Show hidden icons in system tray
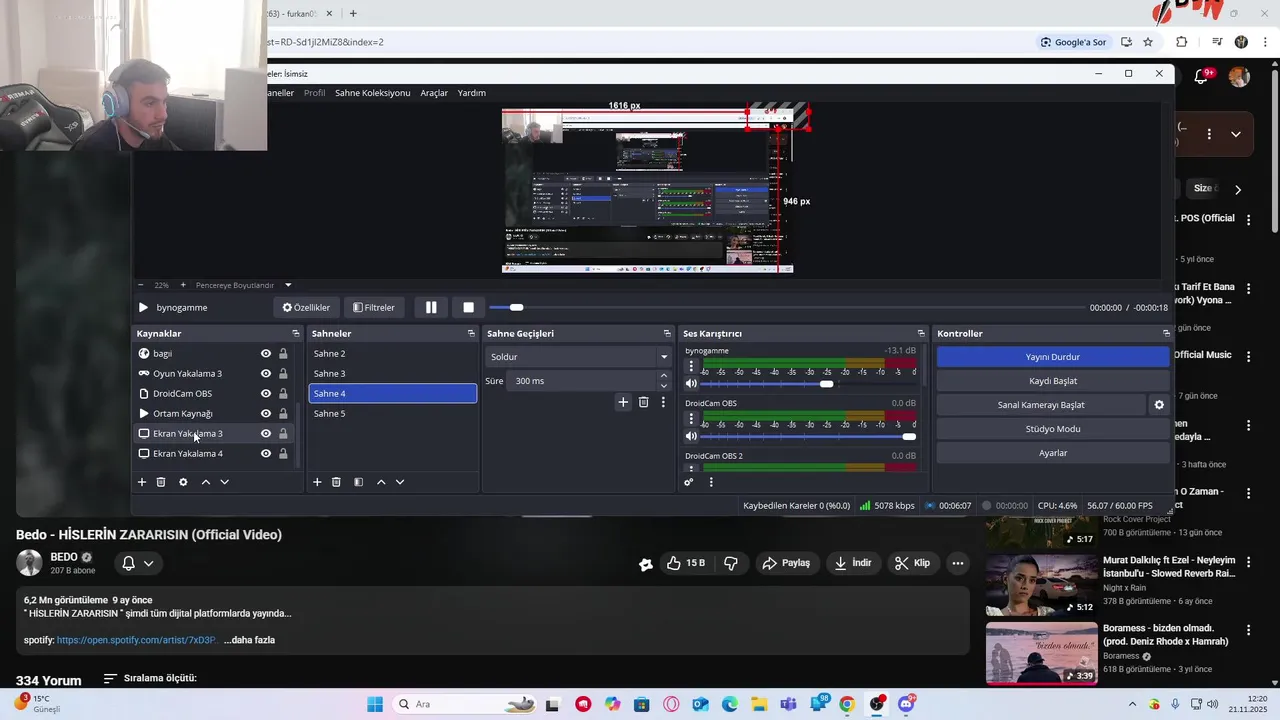 1132,704
